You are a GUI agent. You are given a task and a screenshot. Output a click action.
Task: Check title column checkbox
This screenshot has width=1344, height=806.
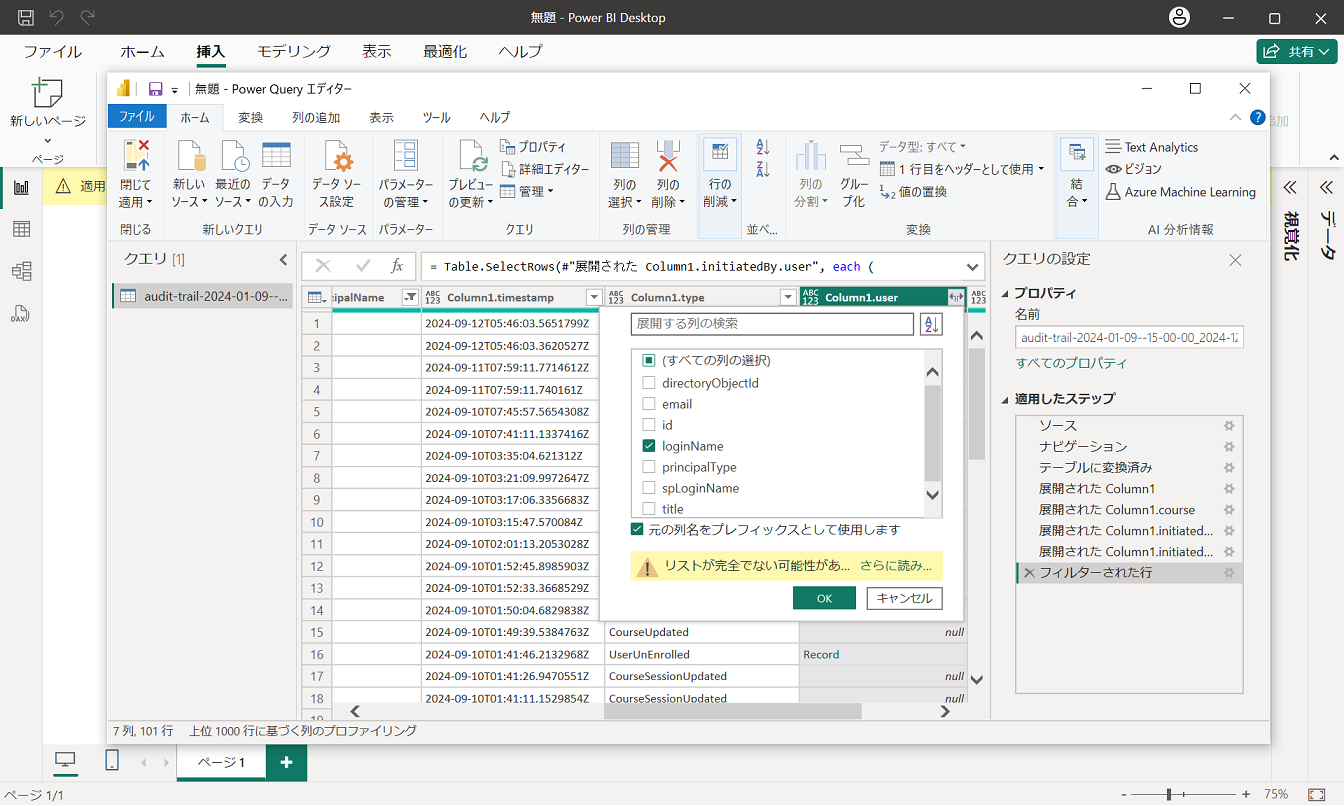pyautogui.click(x=648, y=509)
